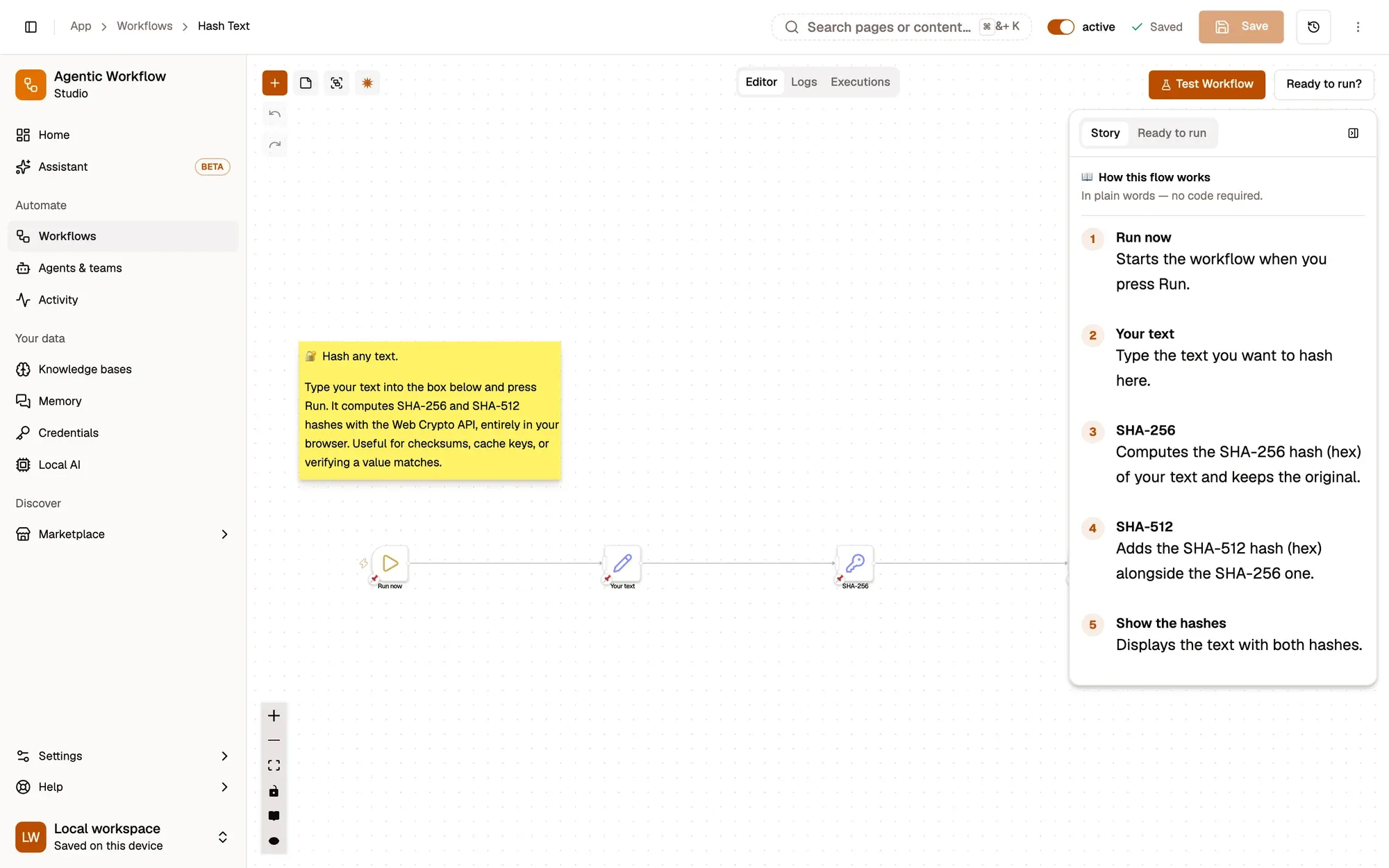Open the Credentials page

pyautogui.click(x=123, y=433)
